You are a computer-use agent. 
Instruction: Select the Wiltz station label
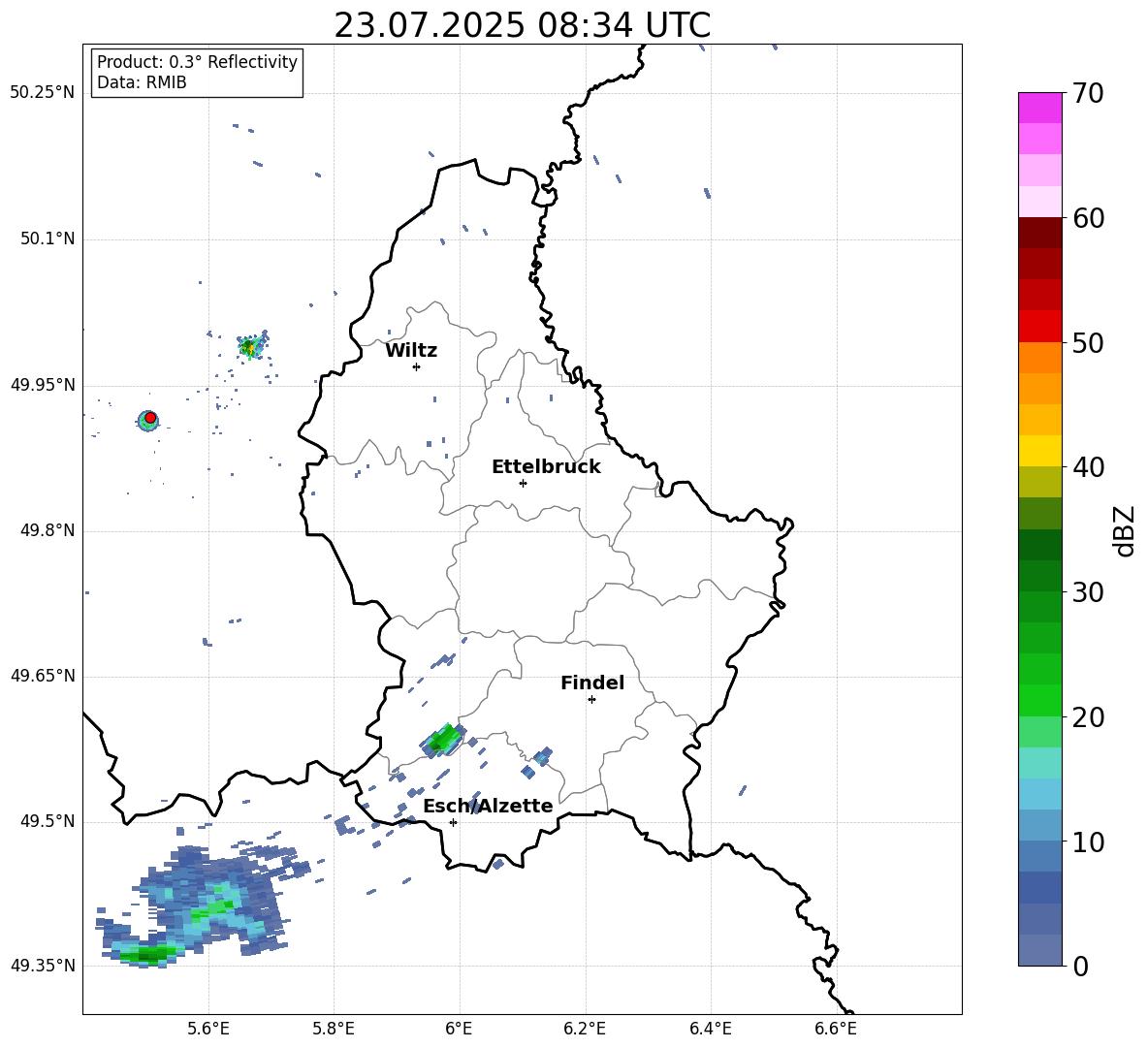(411, 351)
